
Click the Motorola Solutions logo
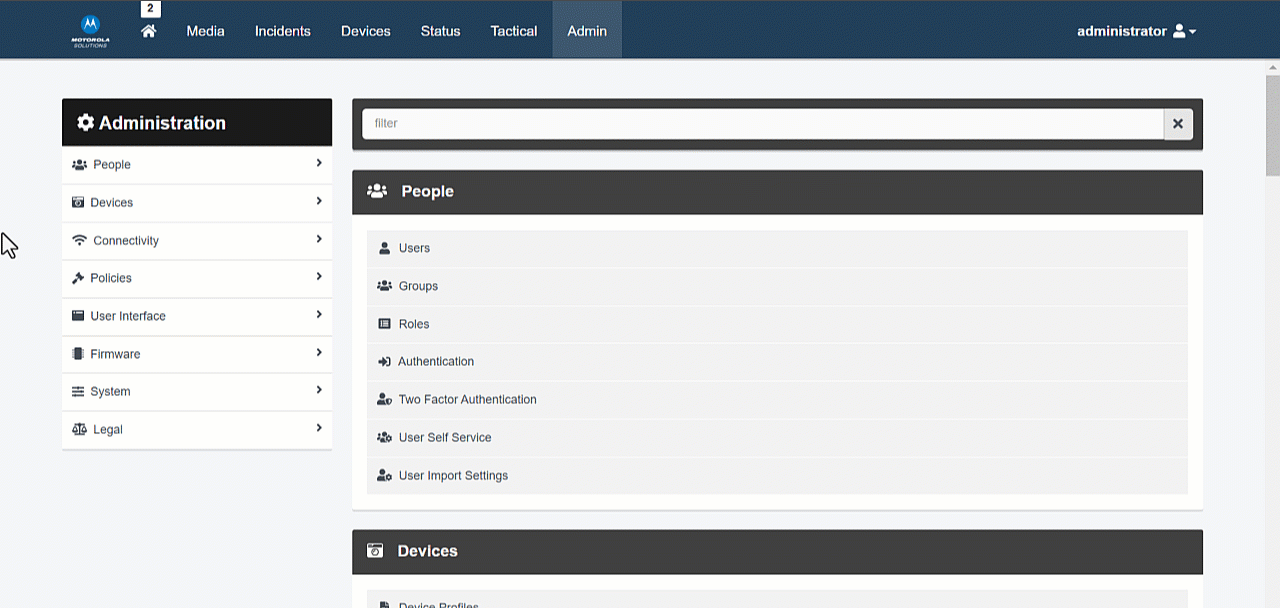tap(90, 31)
